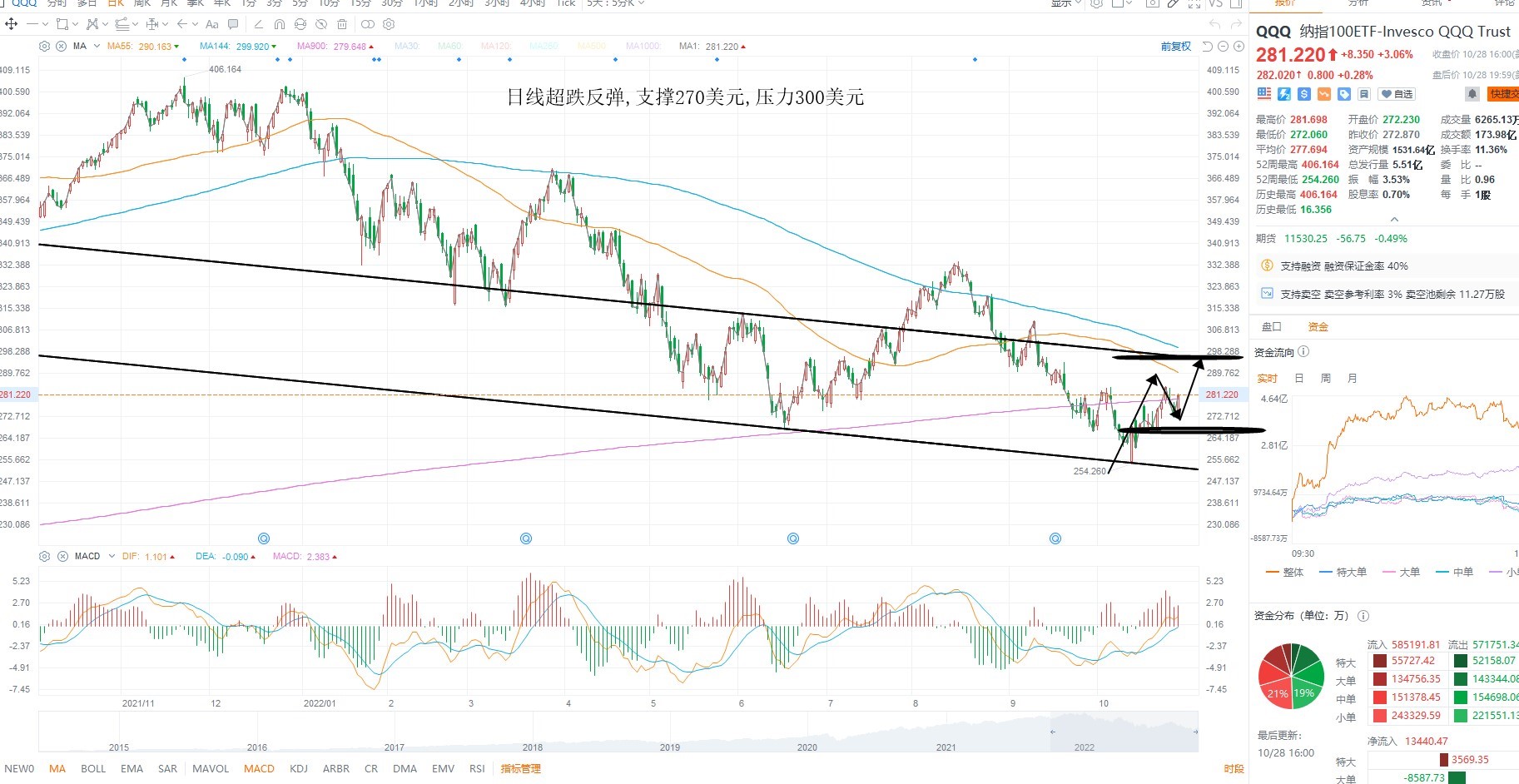Click the current price label 281.220 on axis
Screen dimensions: 1519x784
(1222, 394)
